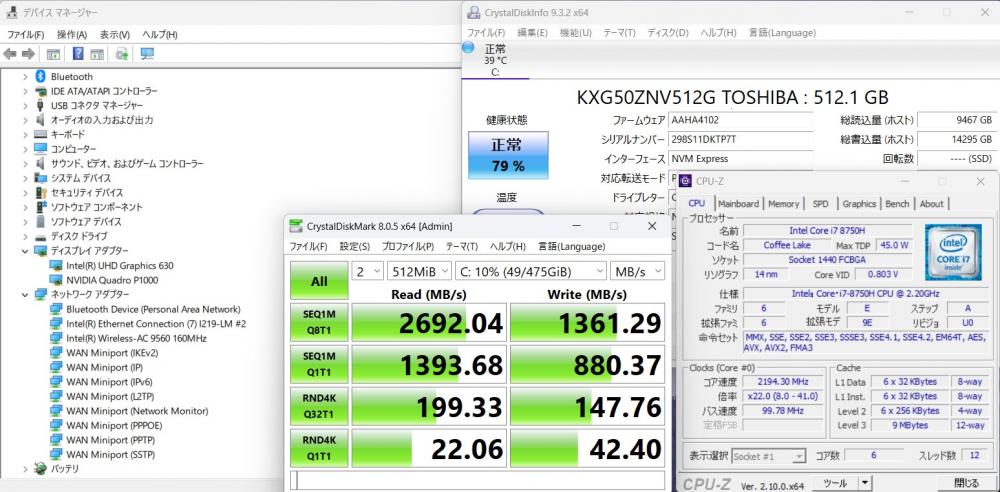Run the RND4K Q32T1 benchmark
The width and height of the screenshot is (1000, 492).
(x=319, y=406)
